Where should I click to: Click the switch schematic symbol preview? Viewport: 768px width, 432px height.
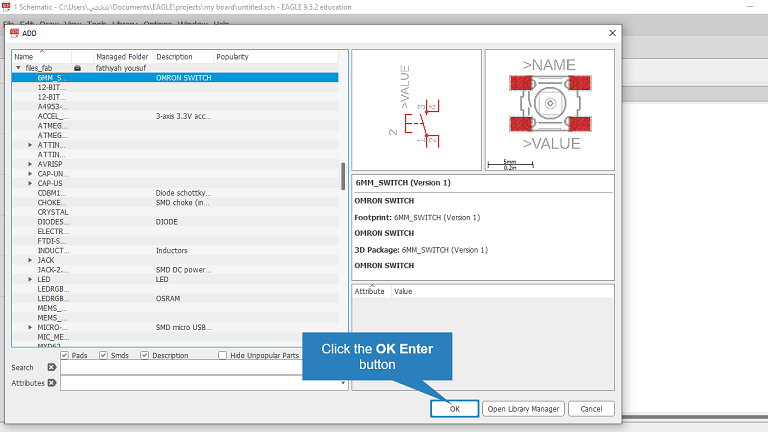416,110
